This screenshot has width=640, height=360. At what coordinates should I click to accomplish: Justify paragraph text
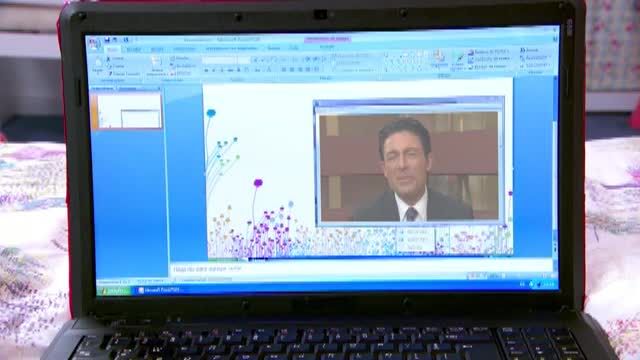click(x=309, y=70)
